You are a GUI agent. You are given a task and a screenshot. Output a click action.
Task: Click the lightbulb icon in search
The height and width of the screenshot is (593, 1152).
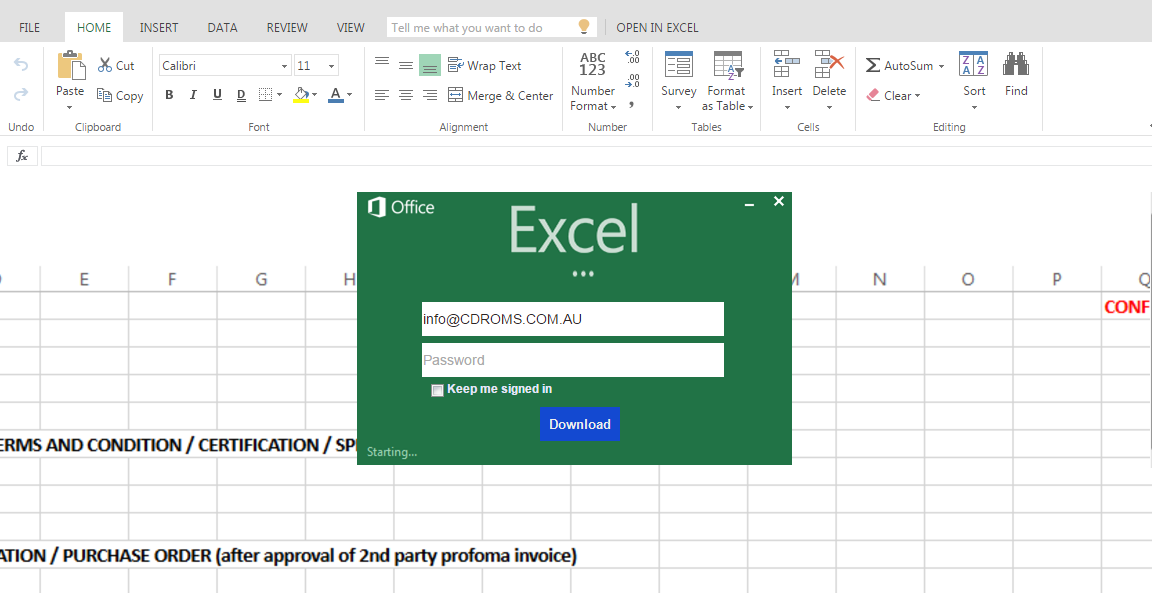(583, 26)
